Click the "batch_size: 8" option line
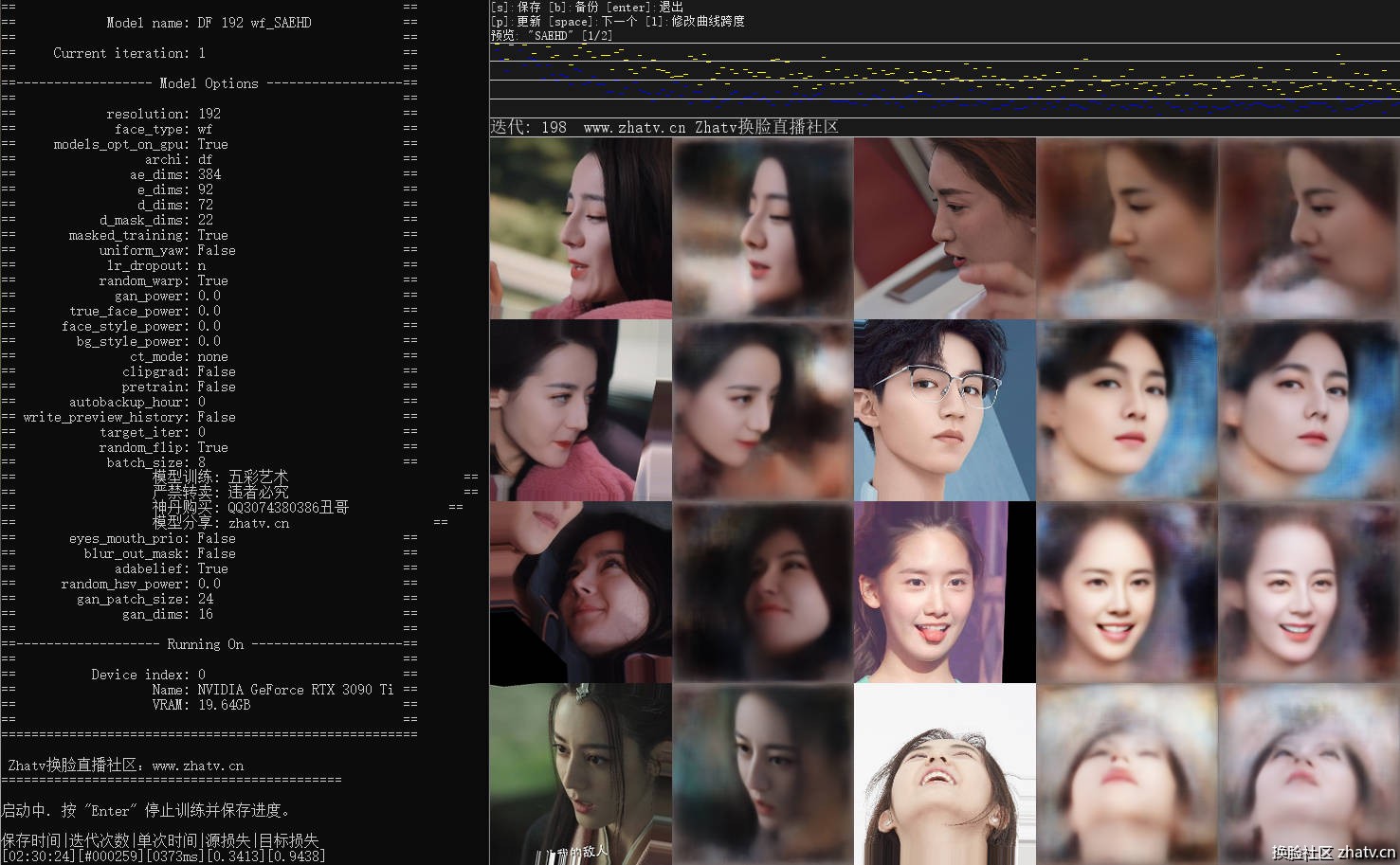Screen dimensions: 1400x865 pyautogui.click(x=155, y=462)
